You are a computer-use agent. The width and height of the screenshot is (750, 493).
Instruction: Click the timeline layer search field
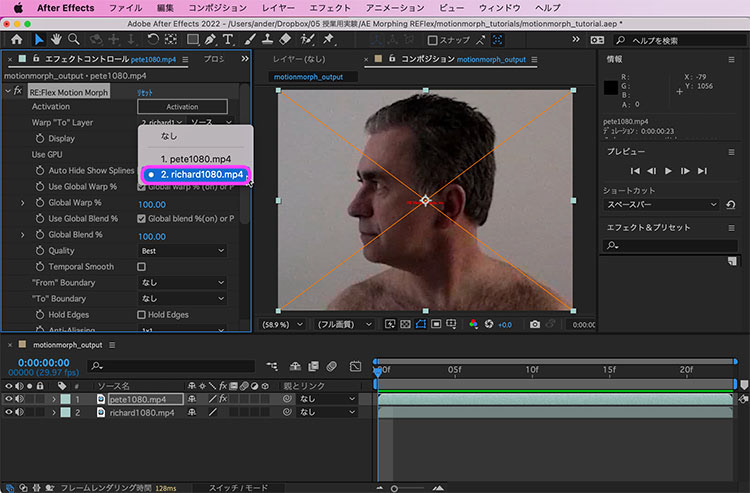pyautogui.click(x=171, y=366)
